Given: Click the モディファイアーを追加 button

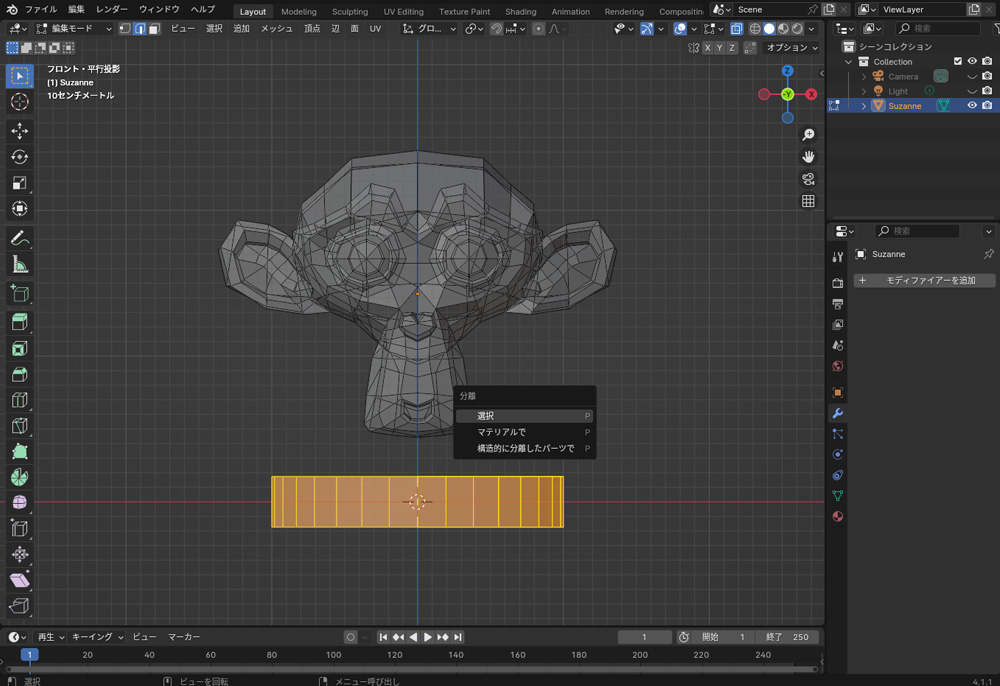Looking at the screenshot, I should tap(923, 281).
